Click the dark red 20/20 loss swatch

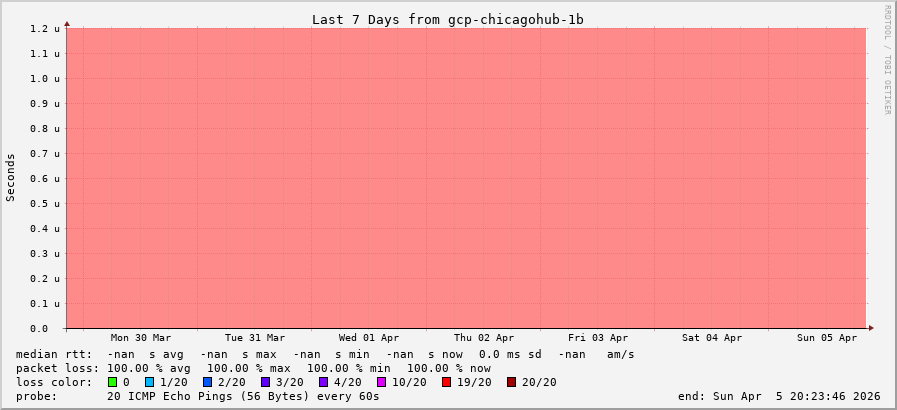[511, 382]
